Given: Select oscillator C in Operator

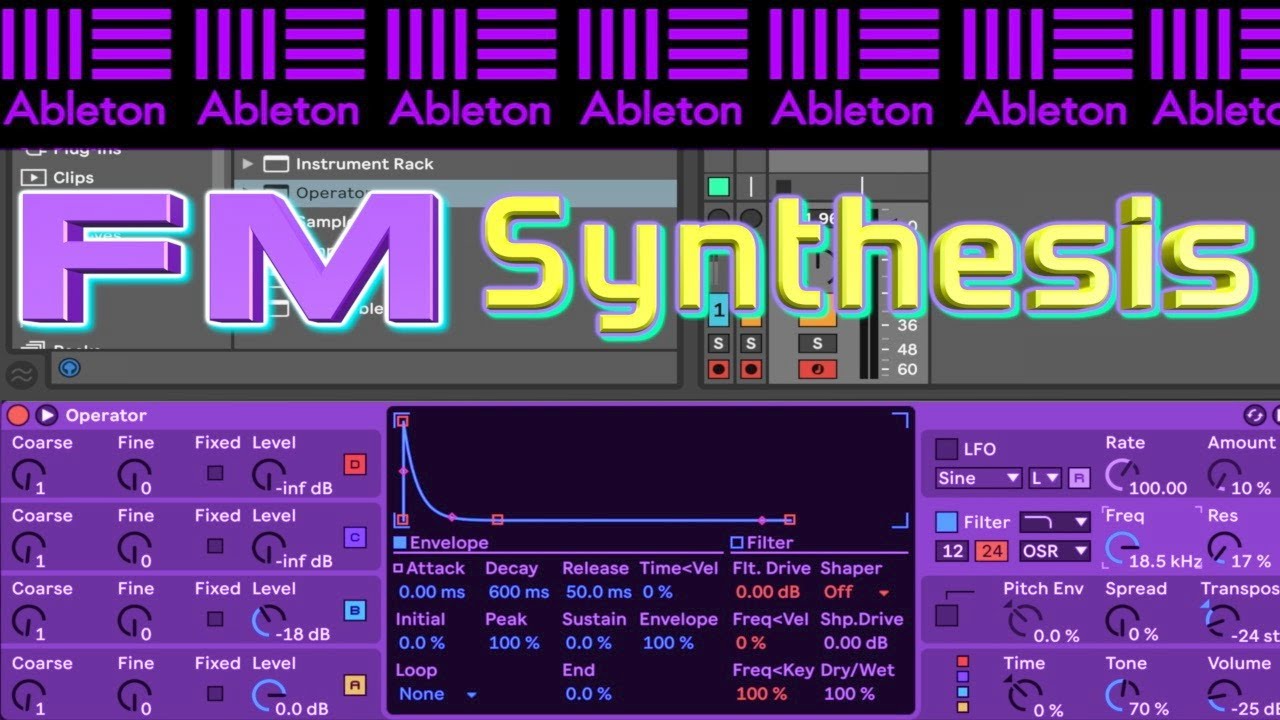Looking at the screenshot, I should tap(355, 537).
